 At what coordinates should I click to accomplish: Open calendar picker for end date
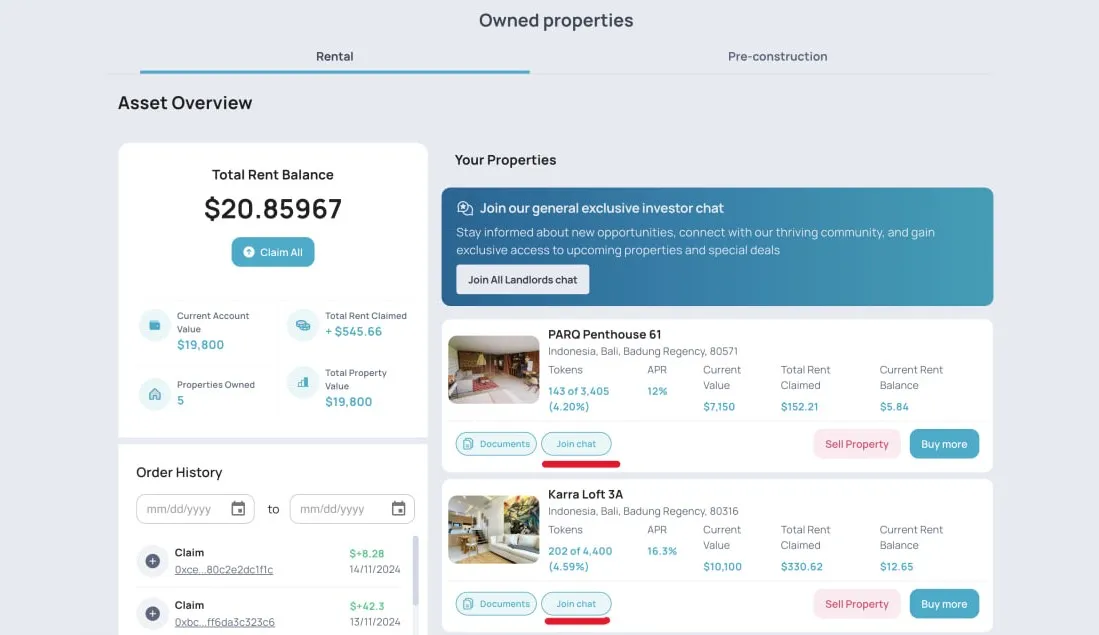coord(399,509)
